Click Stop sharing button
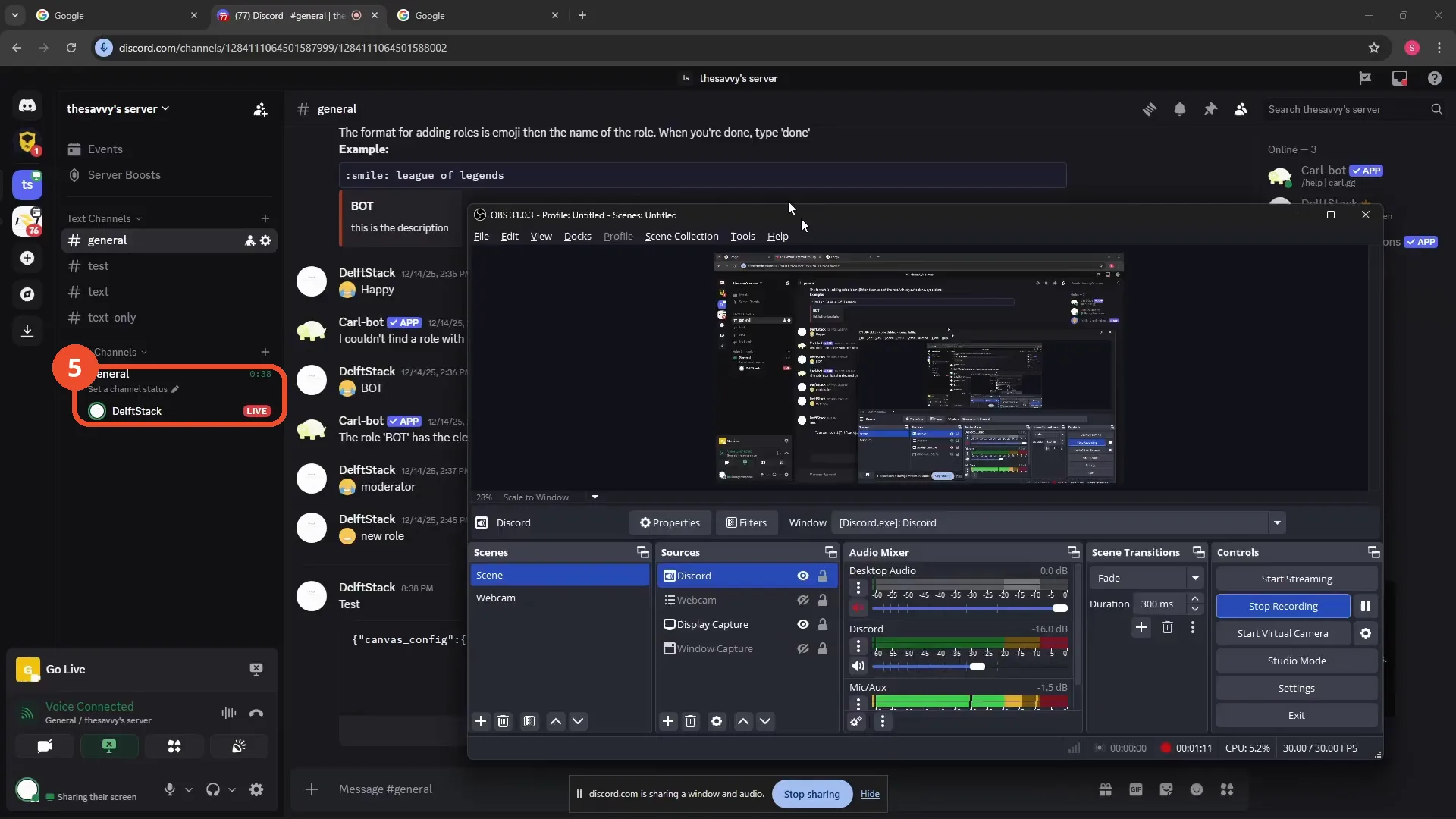Image resolution: width=1456 pixels, height=819 pixels. (x=811, y=794)
